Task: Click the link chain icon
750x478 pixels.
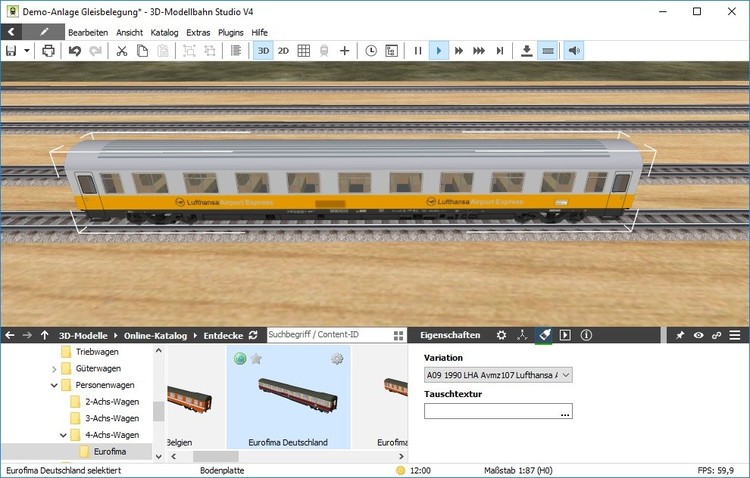Action: (x=717, y=335)
